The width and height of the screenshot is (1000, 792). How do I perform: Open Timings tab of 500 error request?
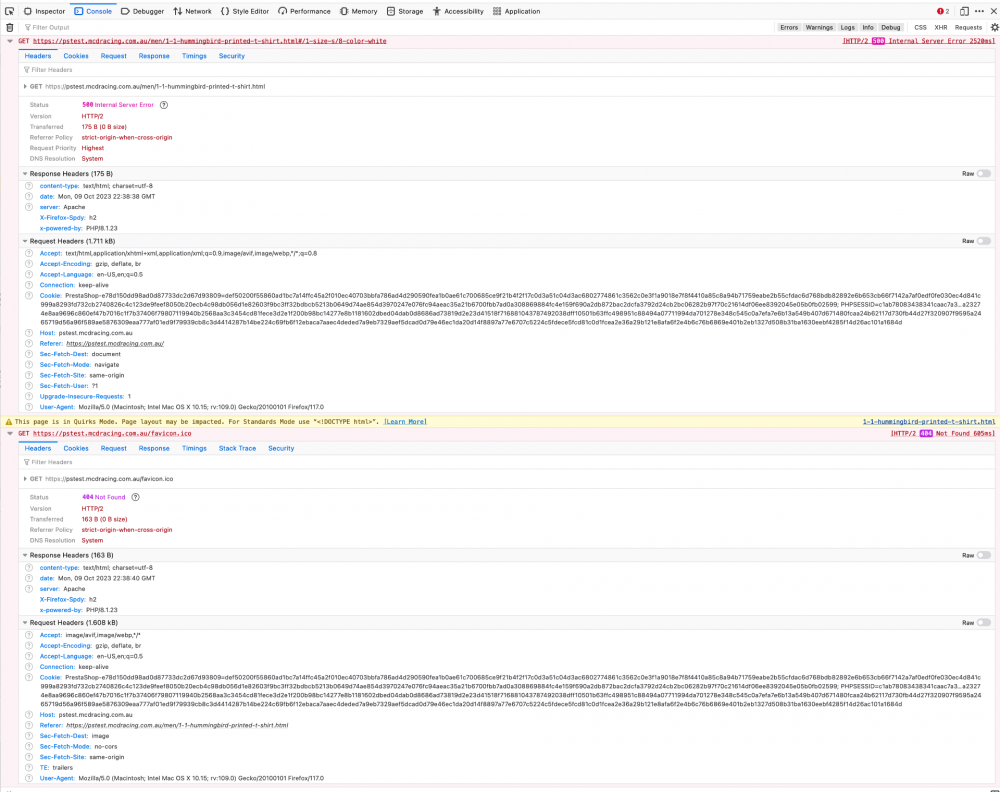click(194, 56)
